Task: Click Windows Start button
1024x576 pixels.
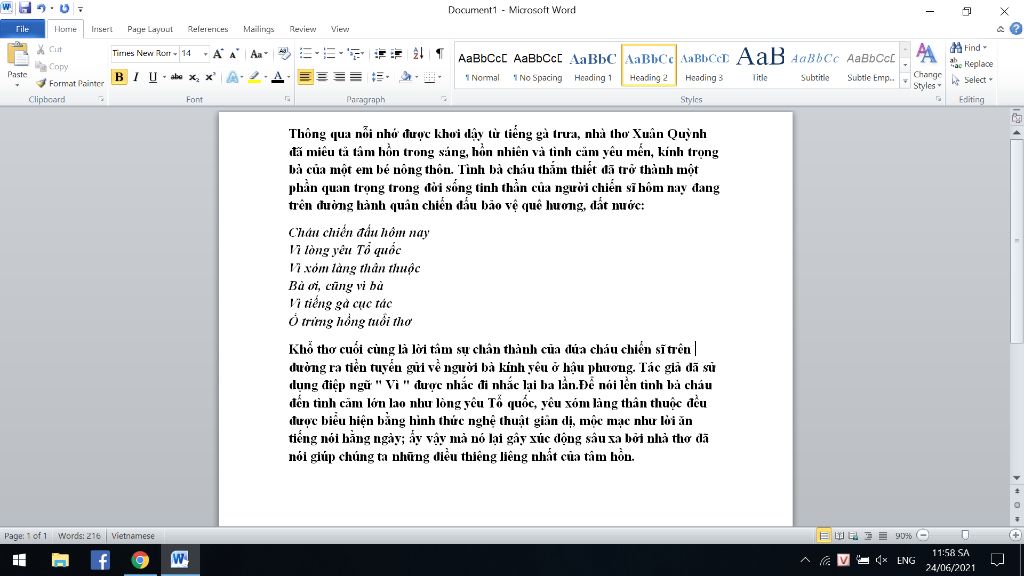Action: [x=20, y=560]
